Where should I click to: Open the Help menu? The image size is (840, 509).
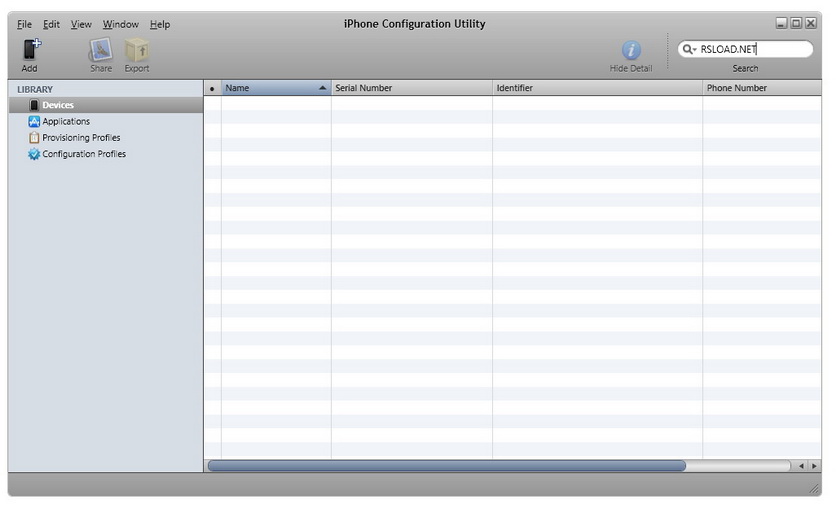[x=160, y=24]
